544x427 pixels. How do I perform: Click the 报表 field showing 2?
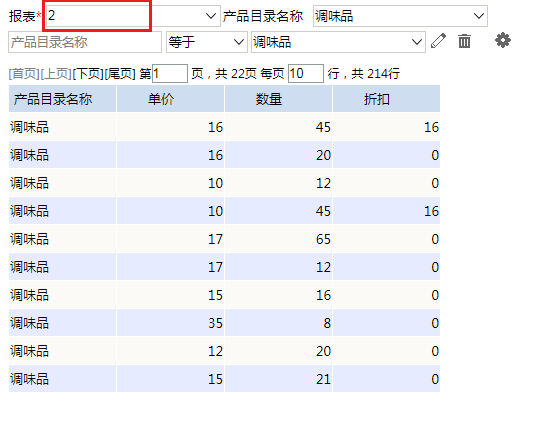97,16
